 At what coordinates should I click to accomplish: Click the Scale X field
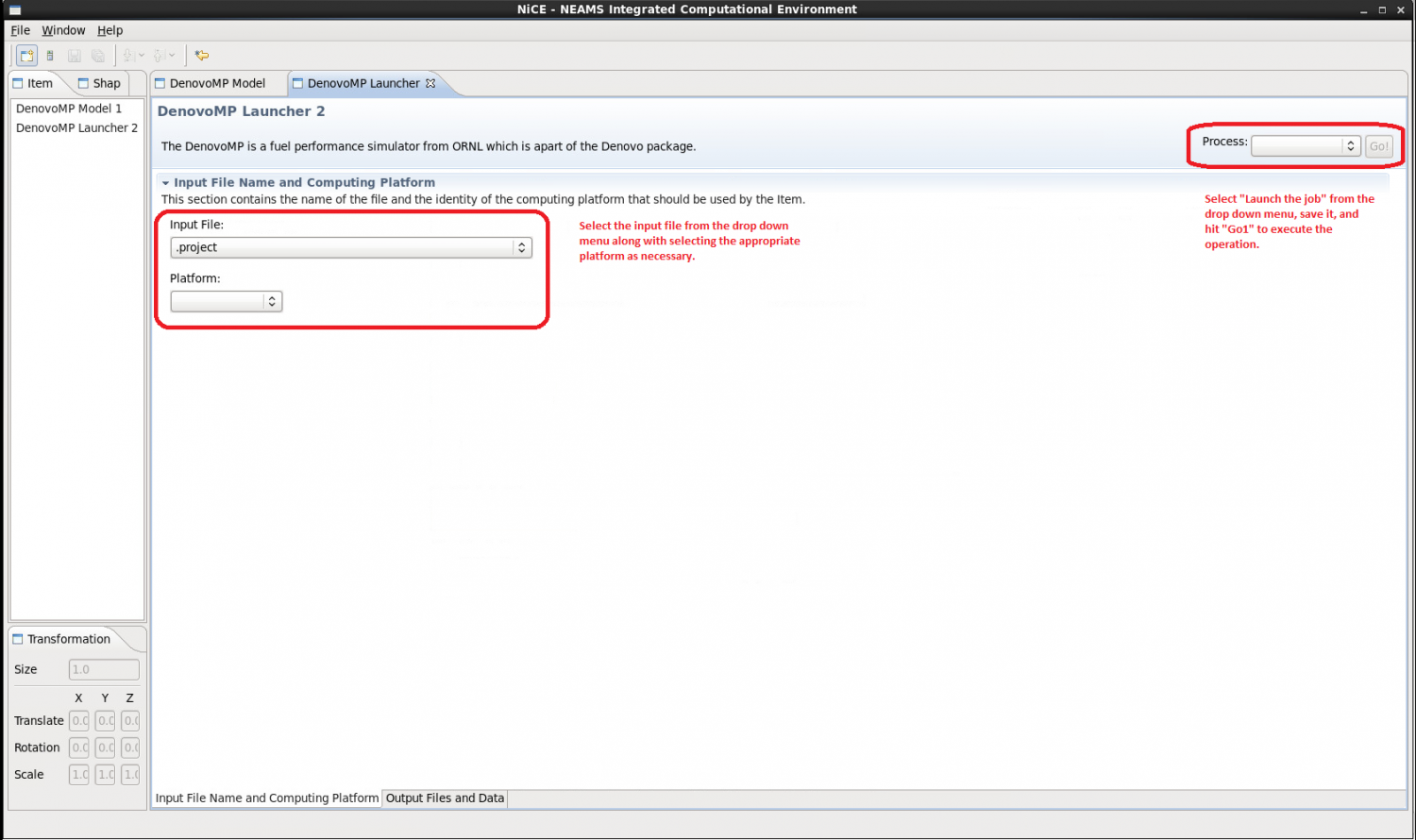pos(79,775)
